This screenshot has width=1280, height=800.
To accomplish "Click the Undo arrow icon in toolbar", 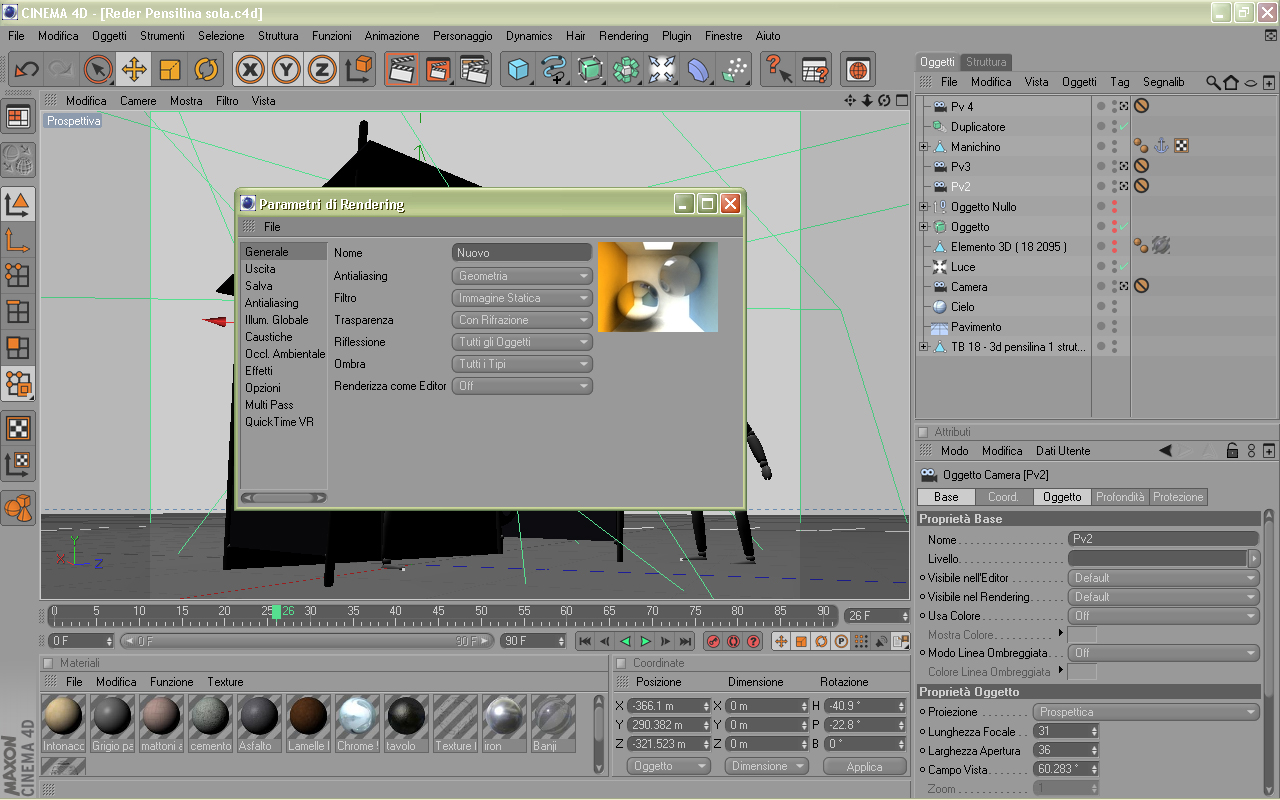I will pos(26,70).
